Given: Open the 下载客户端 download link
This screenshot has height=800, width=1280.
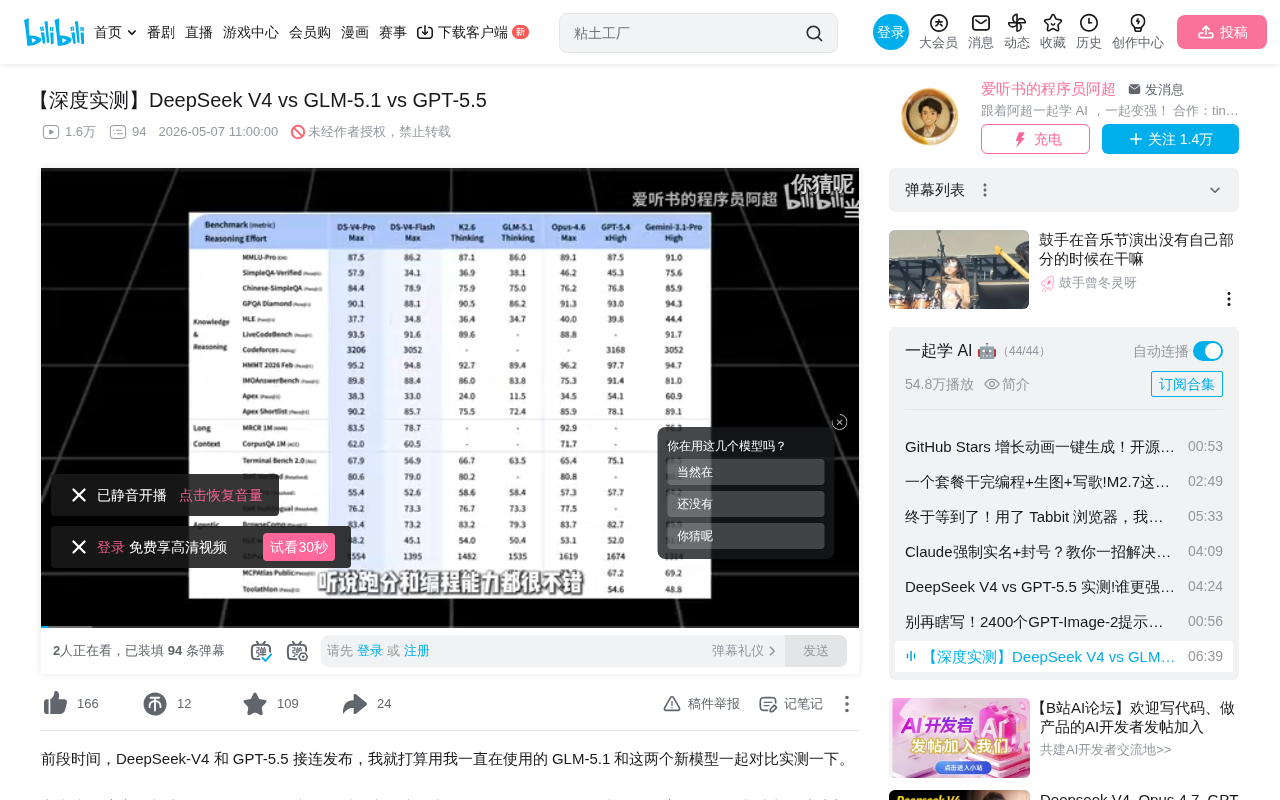Looking at the screenshot, I should coord(472,32).
